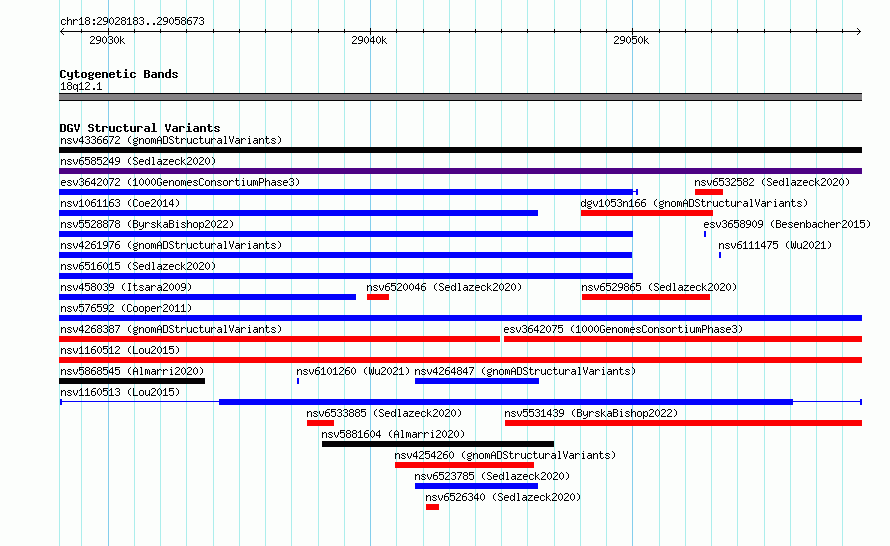Image resolution: width=890 pixels, height=546 pixels.
Task: Click the nsv4336672 gnomAD variant label
Action: (171, 140)
